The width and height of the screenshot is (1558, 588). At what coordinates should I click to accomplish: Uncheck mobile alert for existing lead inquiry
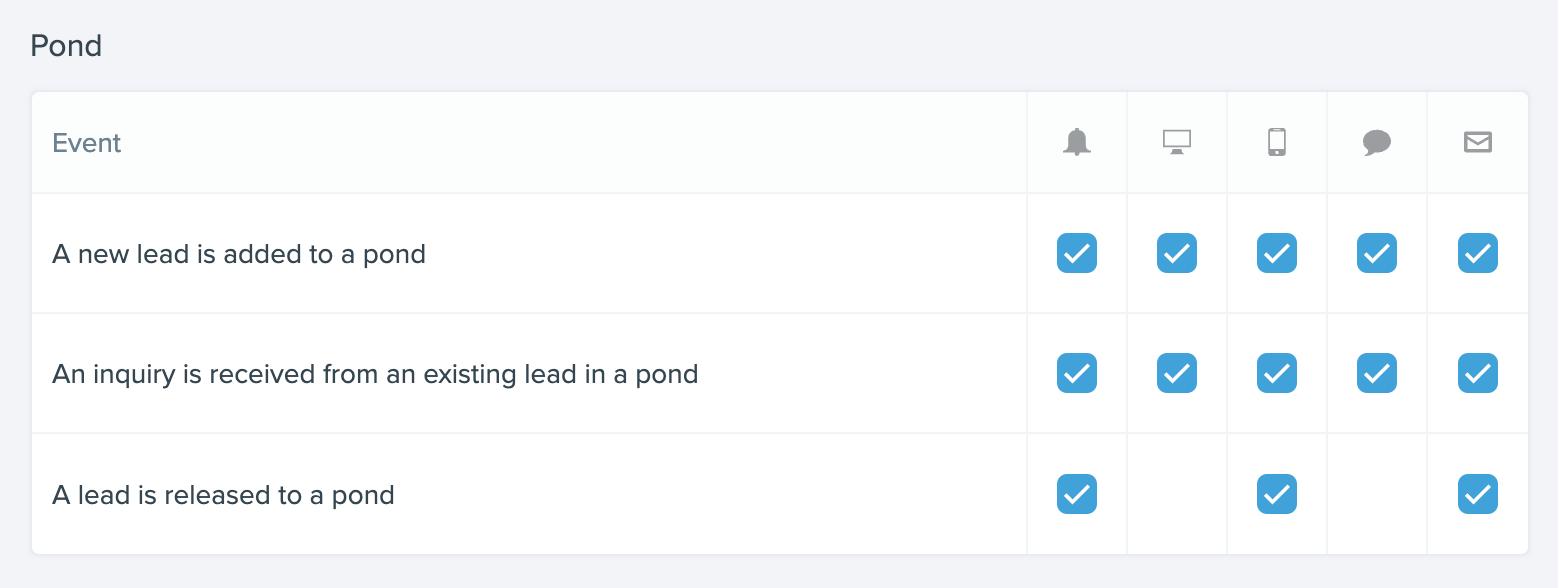pyautogui.click(x=1277, y=373)
